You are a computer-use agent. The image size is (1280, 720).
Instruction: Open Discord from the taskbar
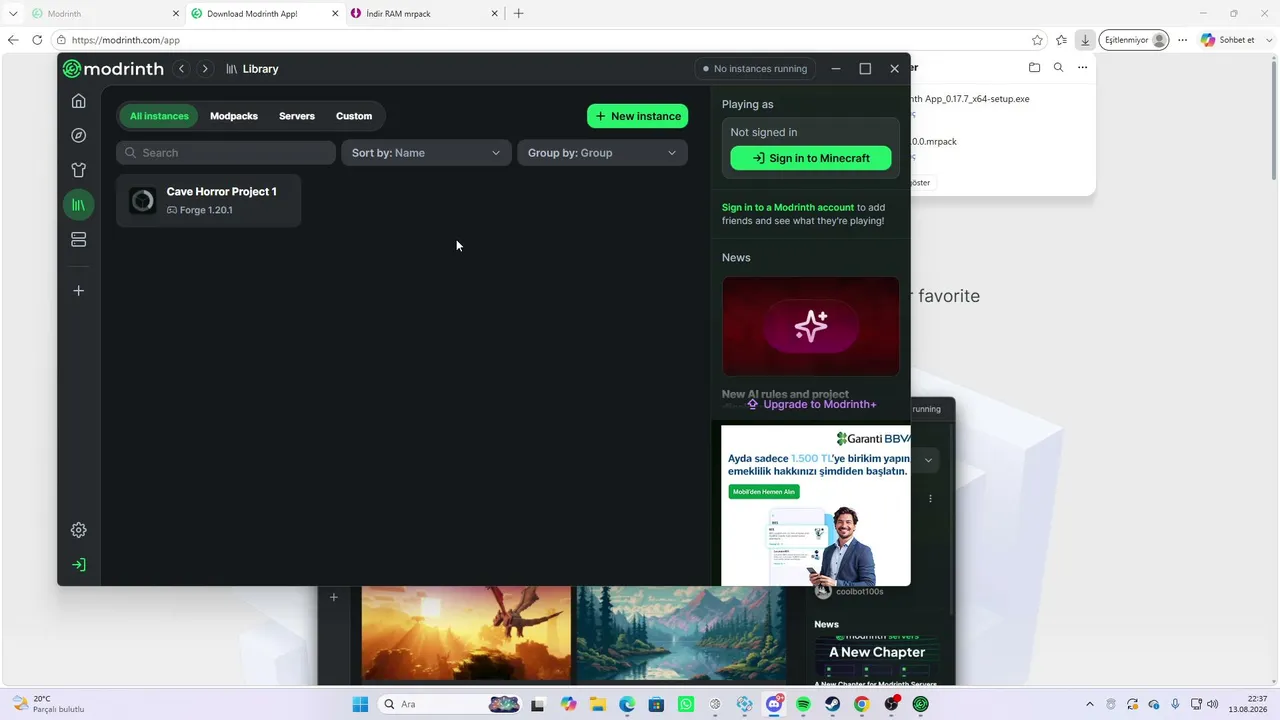(x=774, y=704)
